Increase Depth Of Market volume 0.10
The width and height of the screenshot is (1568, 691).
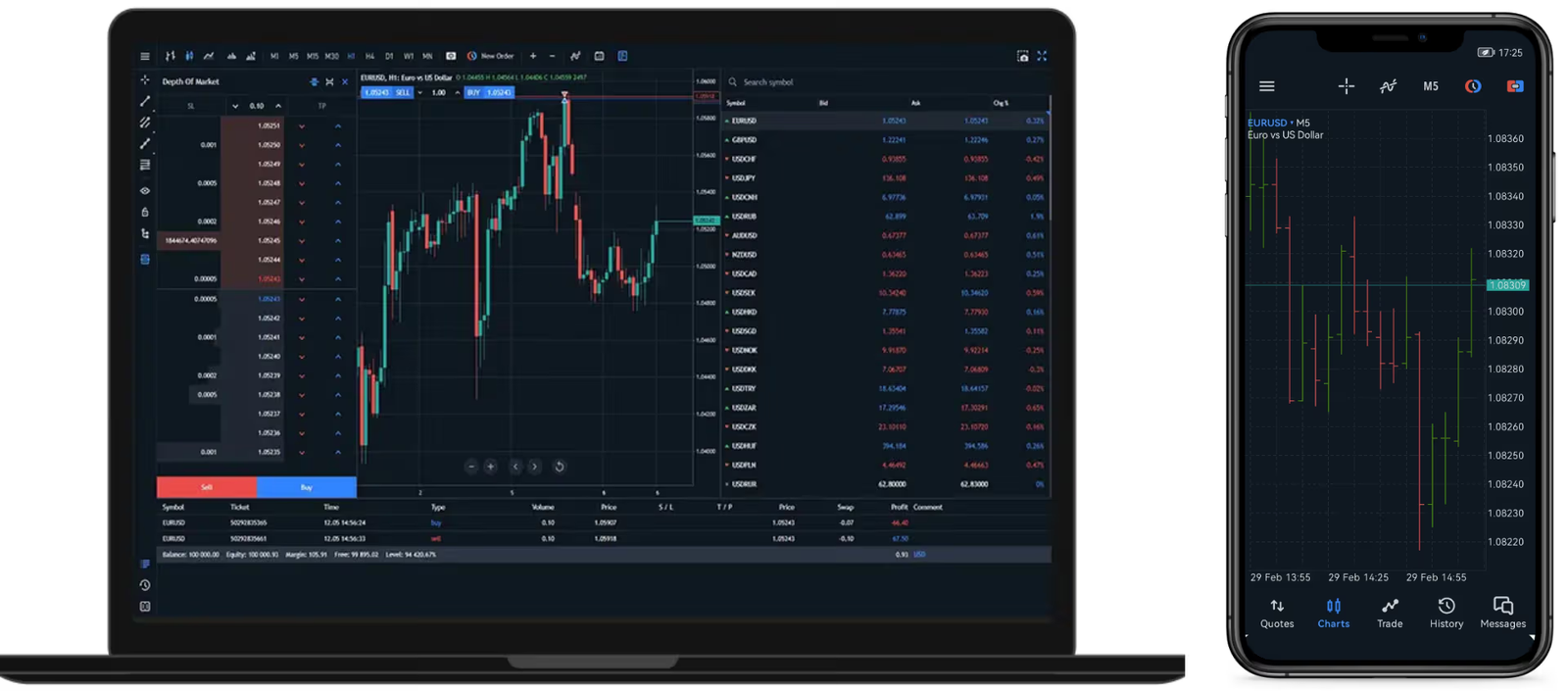point(278,106)
